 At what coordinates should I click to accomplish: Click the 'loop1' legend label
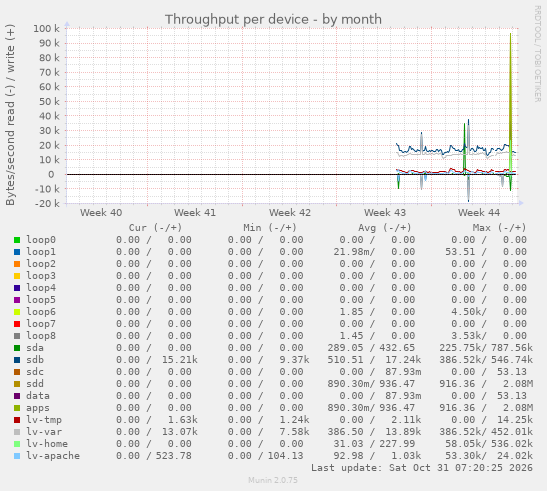pos(41,252)
